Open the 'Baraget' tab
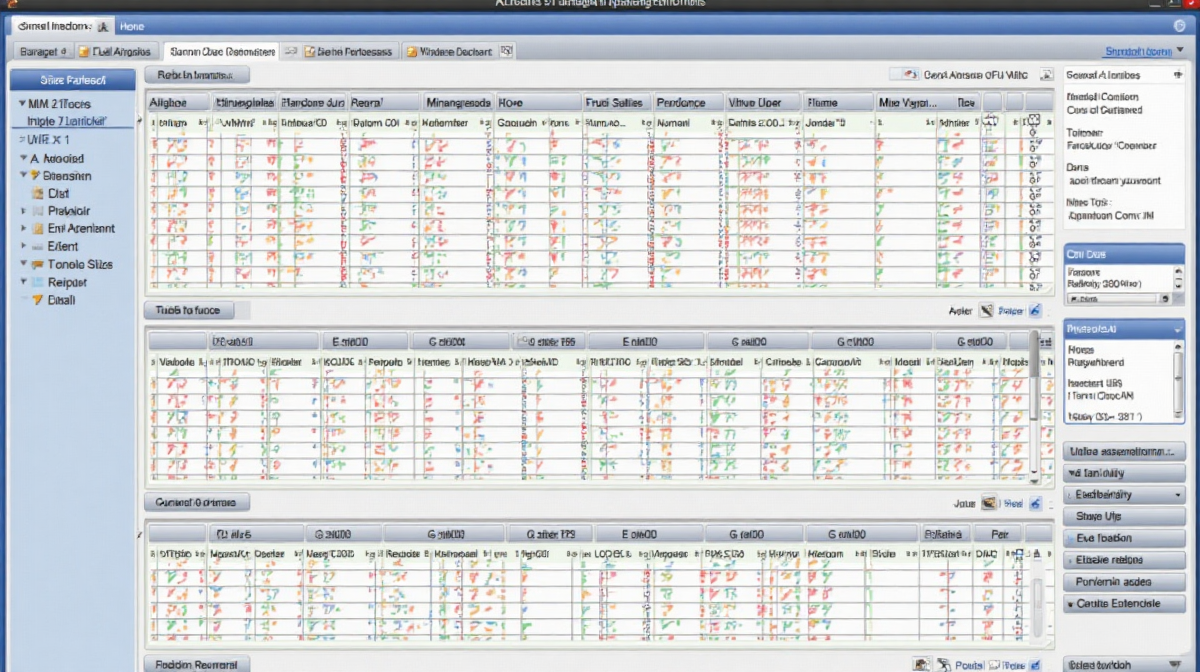Viewport: 1200px width, 672px height. tap(41, 51)
